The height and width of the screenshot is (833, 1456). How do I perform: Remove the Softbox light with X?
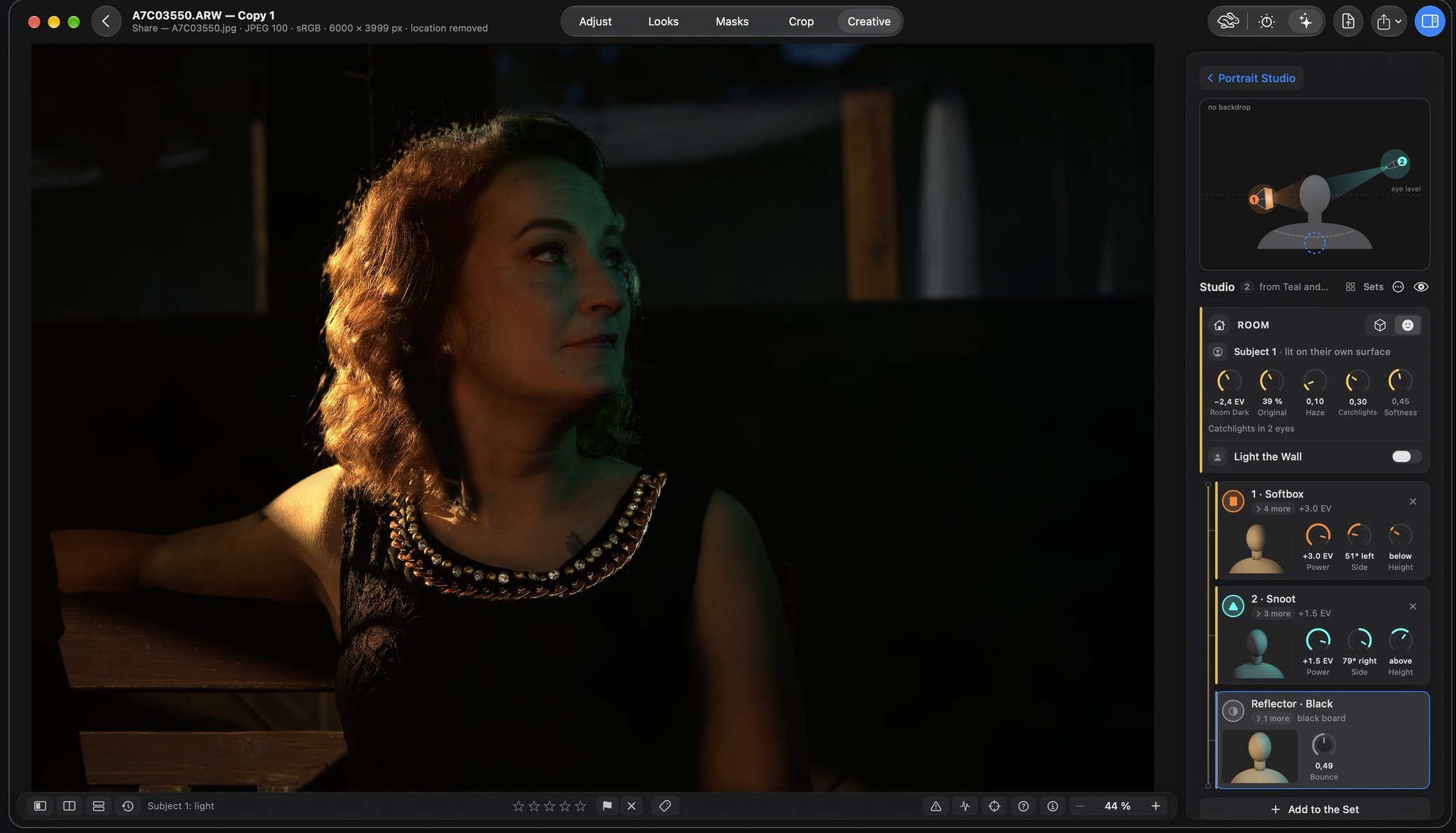click(1413, 501)
